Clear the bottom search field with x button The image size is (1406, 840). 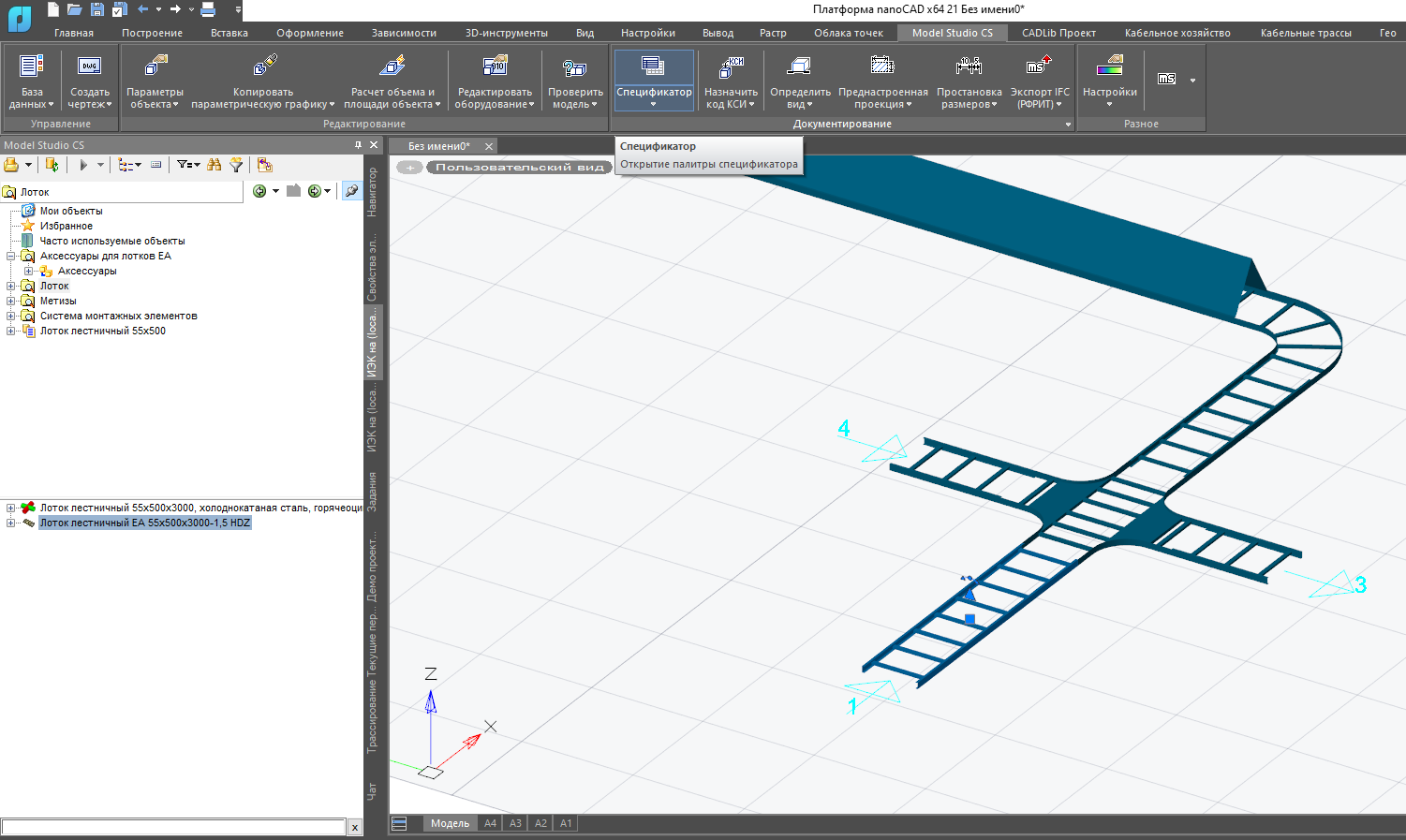355,827
